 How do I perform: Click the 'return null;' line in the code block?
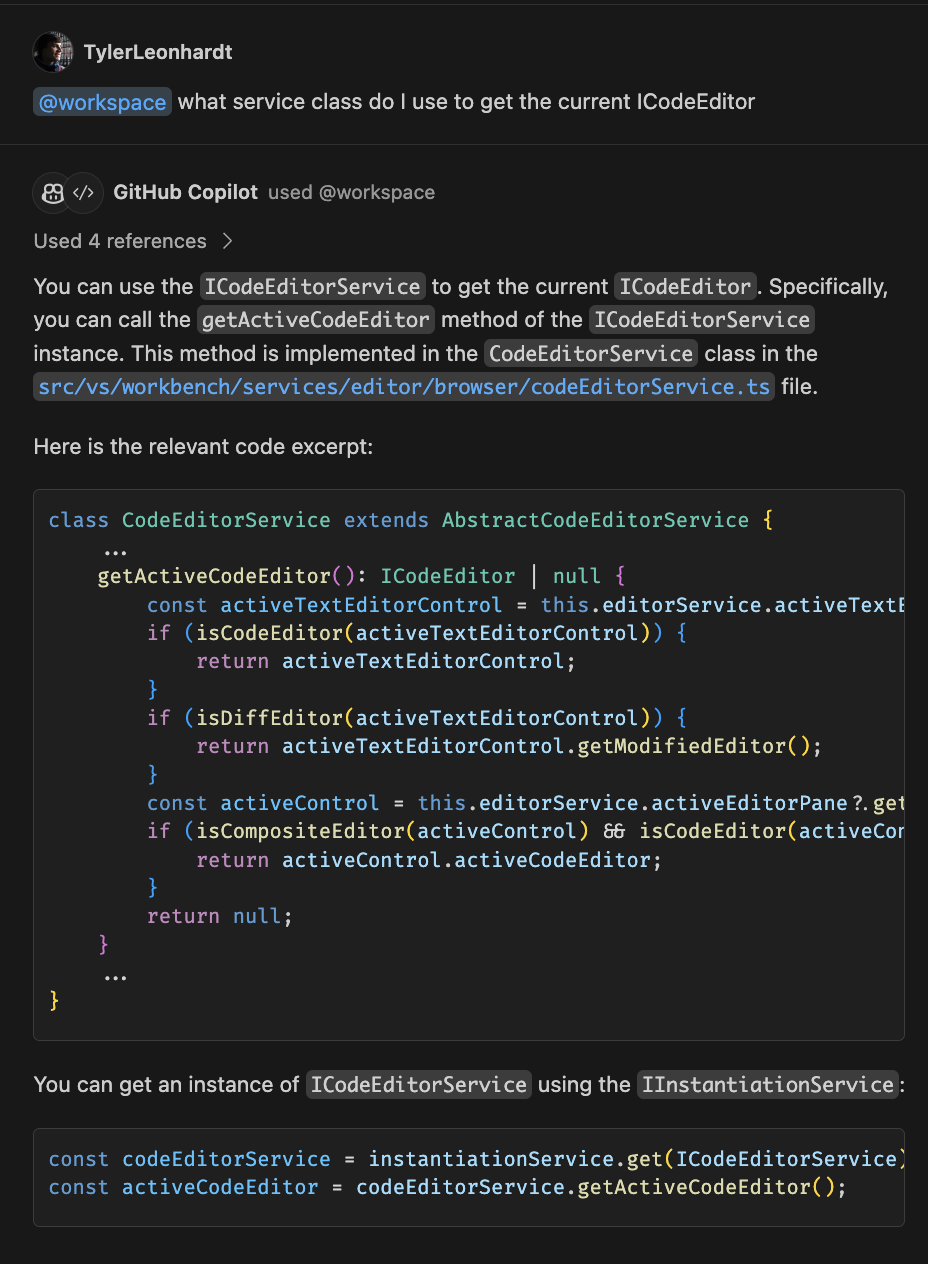pos(219,916)
